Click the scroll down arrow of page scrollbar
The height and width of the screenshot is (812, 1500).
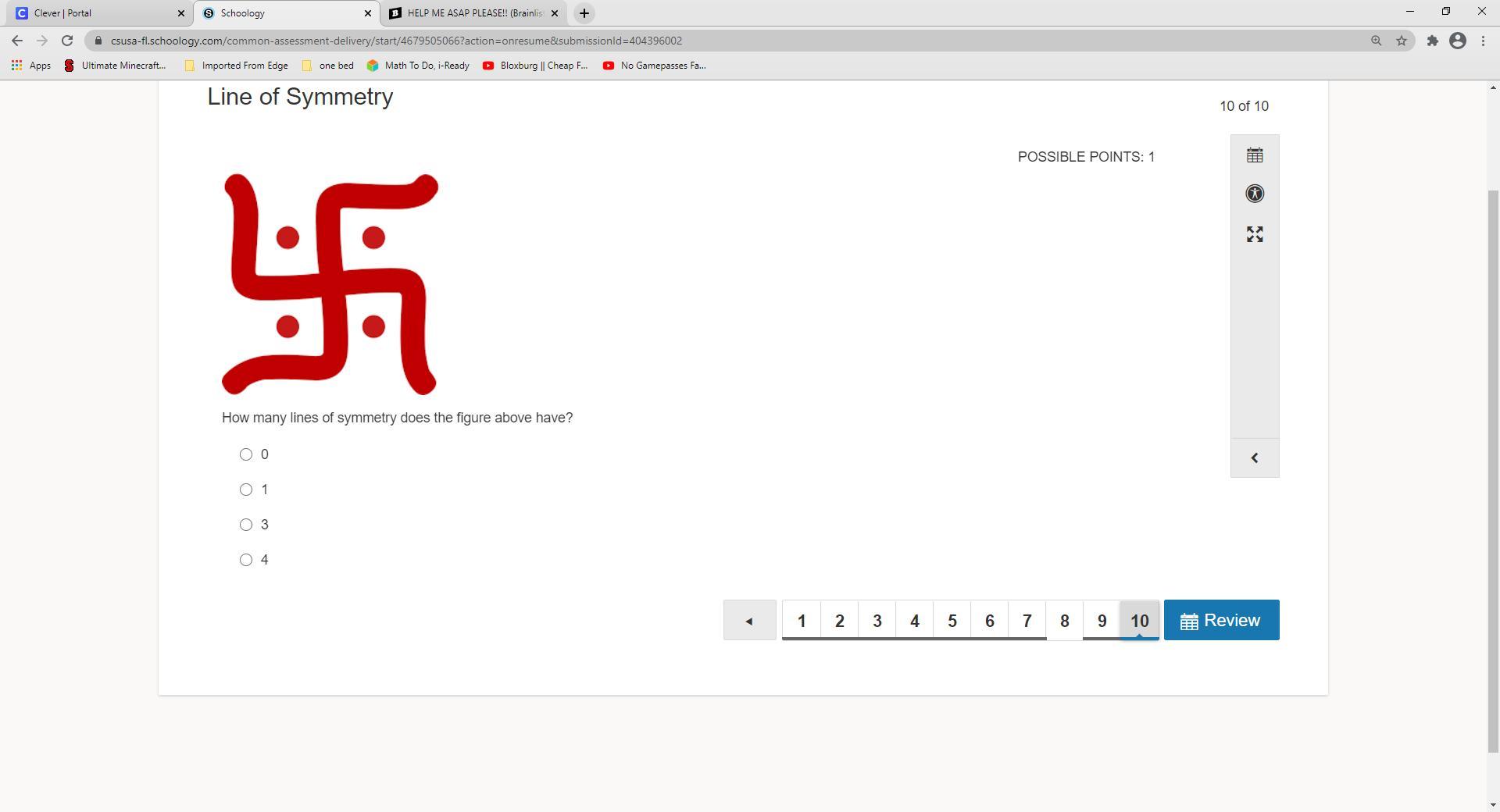(1492, 804)
